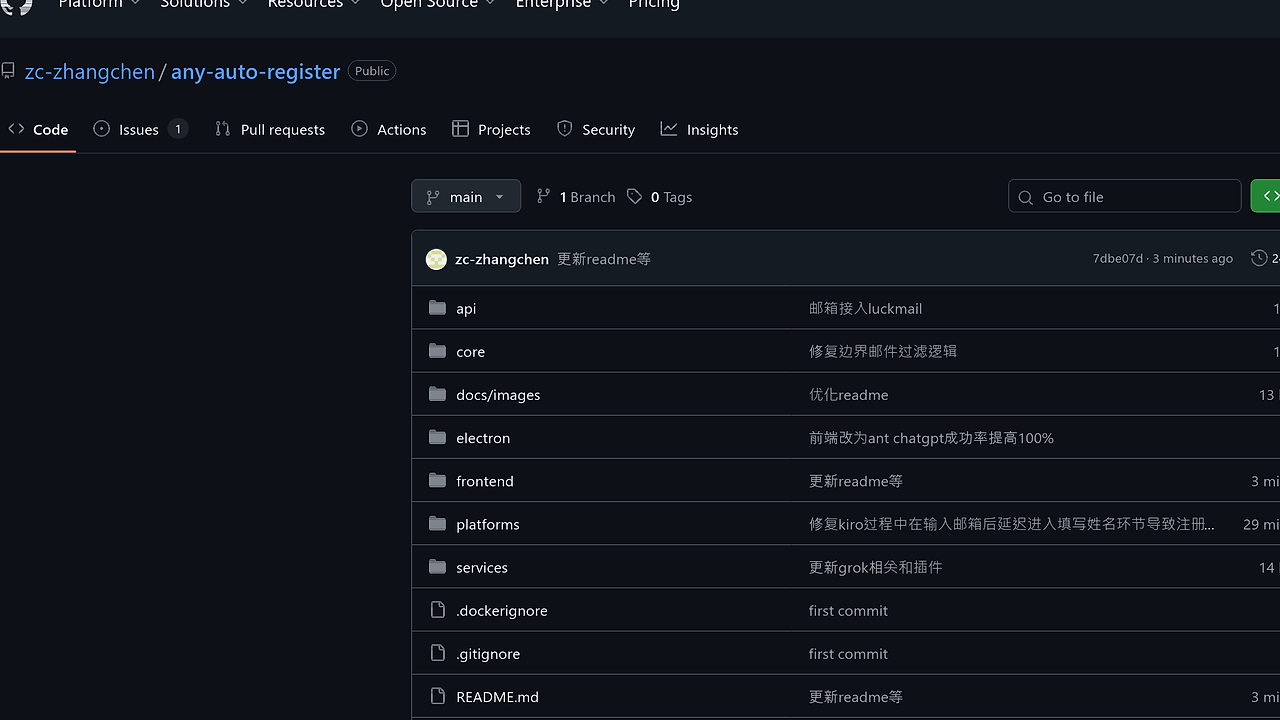The image size is (1280, 720).
Task: Switch to the Code tab
Action: pyautogui.click(x=38, y=130)
